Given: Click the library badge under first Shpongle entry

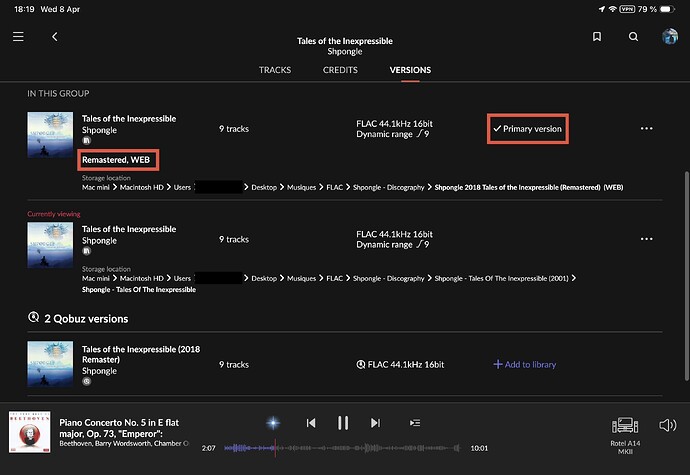Looking at the screenshot, I should (x=86, y=141).
